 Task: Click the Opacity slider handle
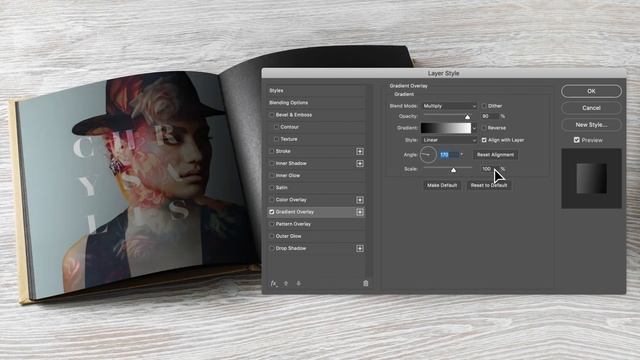(467, 117)
